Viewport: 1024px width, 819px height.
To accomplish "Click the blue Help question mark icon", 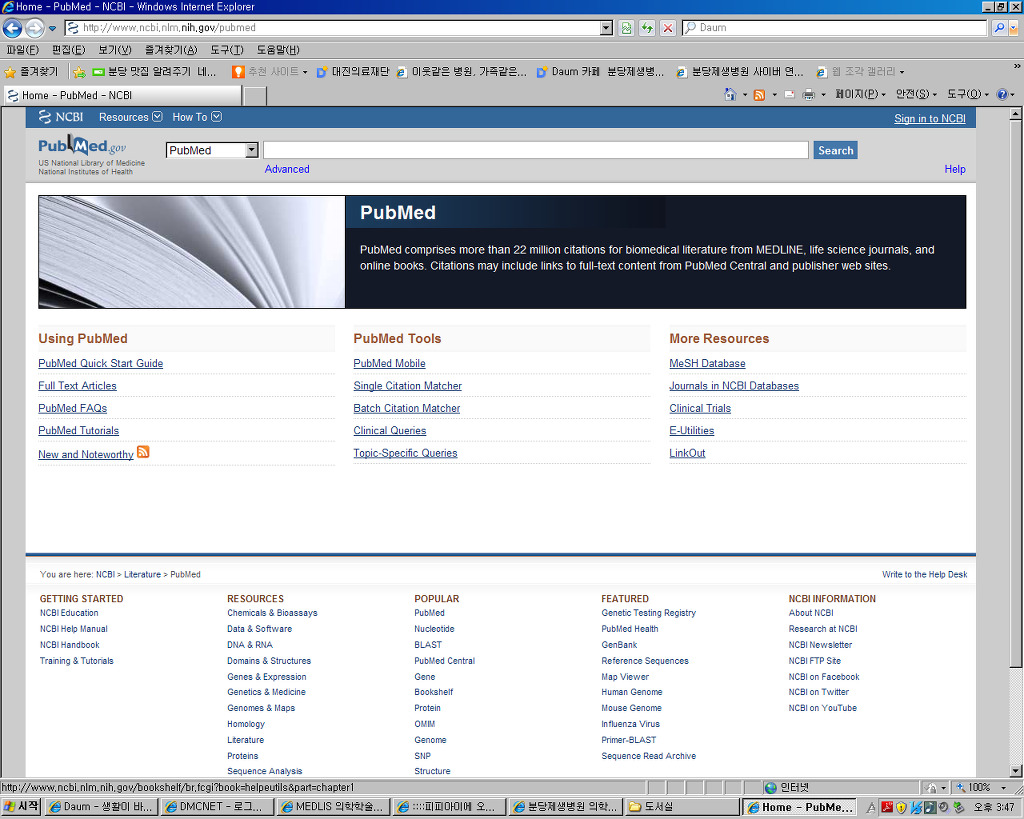I will click(x=1002, y=95).
